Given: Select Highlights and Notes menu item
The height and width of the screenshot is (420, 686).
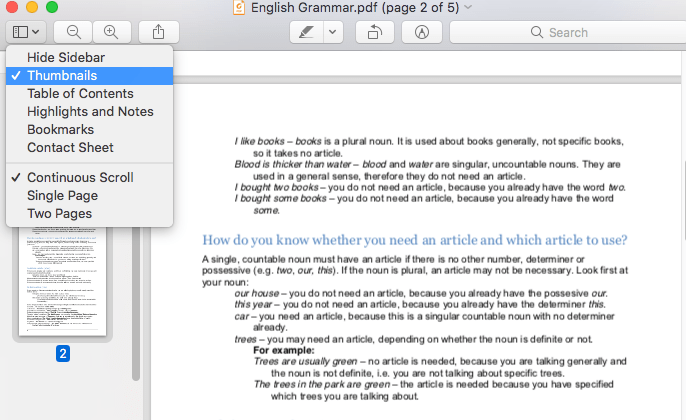Looking at the screenshot, I should click(90, 112).
